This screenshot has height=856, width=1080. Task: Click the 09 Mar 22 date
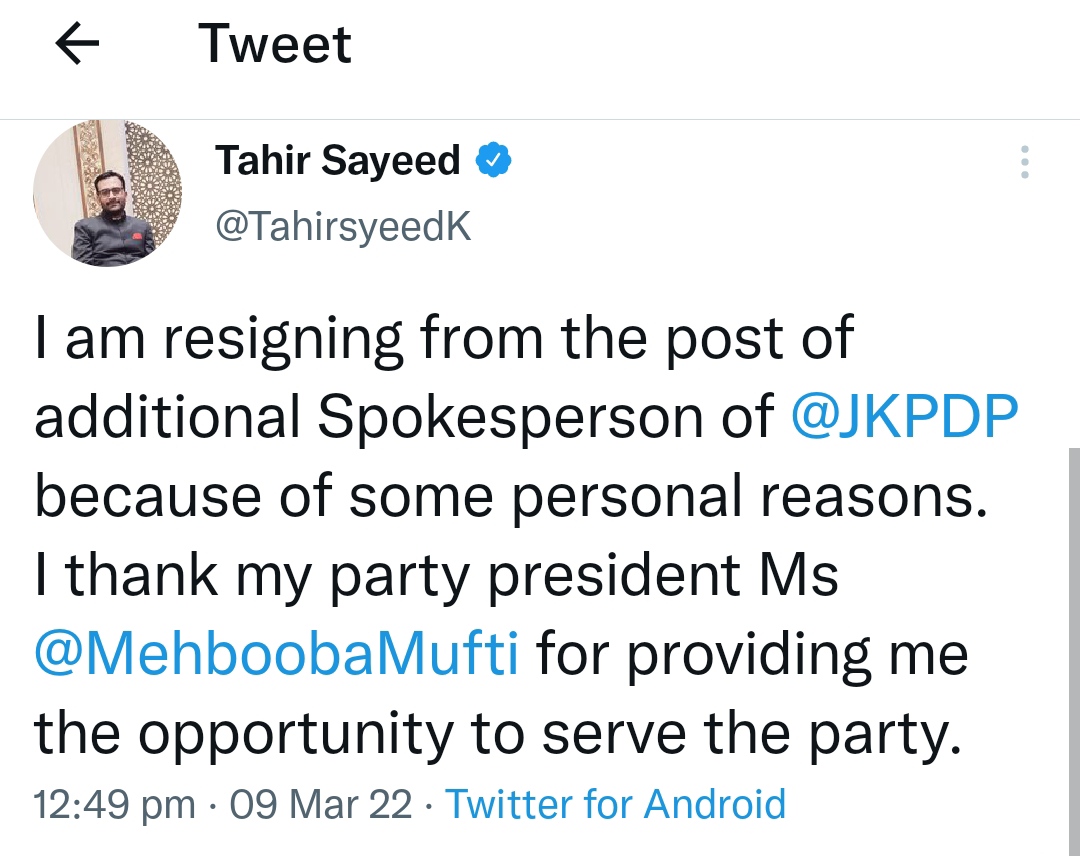[321, 804]
